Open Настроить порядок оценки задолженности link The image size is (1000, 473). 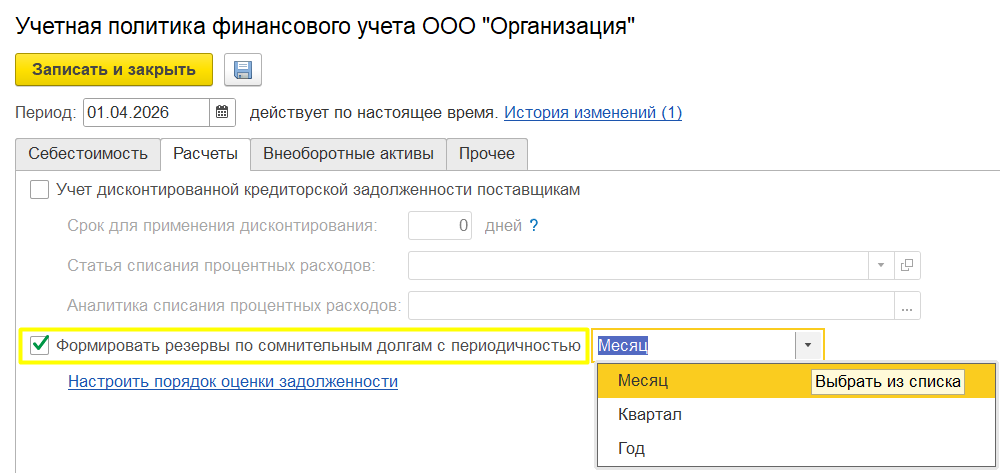tap(233, 382)
